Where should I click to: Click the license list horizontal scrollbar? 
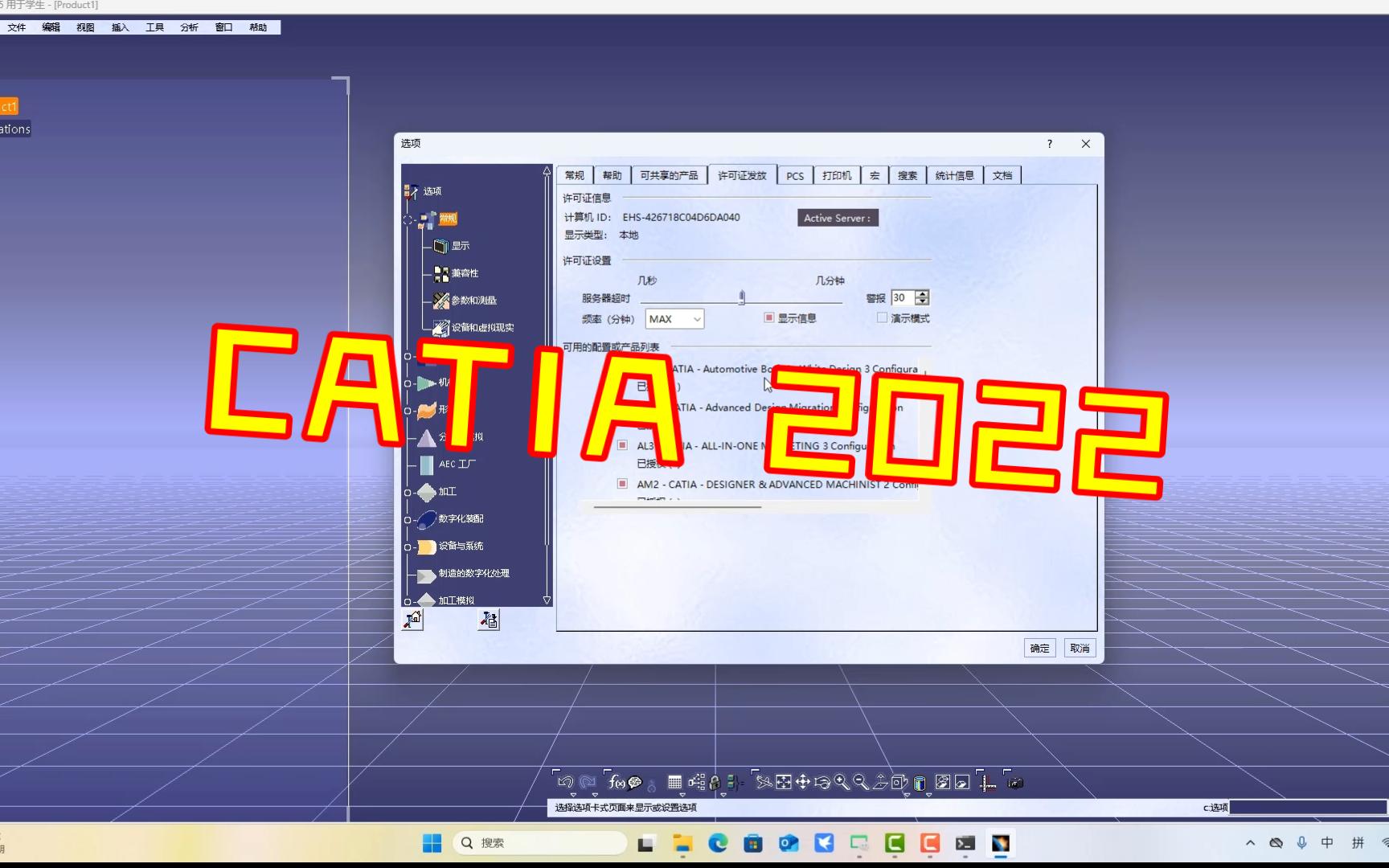click(677, 507)
